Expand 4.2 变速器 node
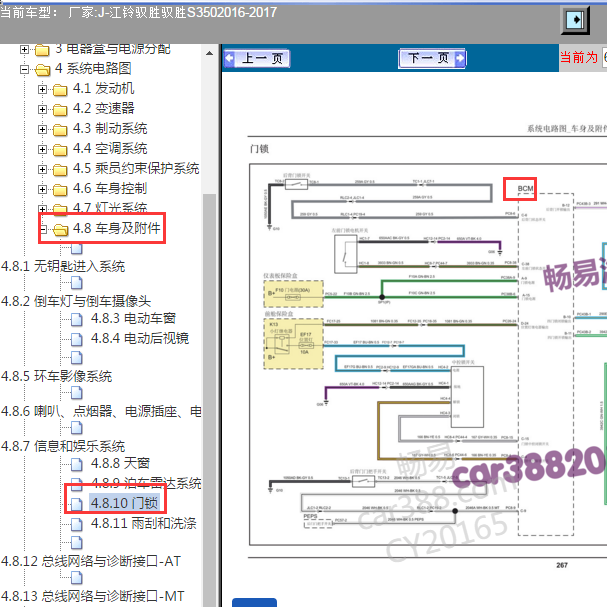 click(42, 110)
